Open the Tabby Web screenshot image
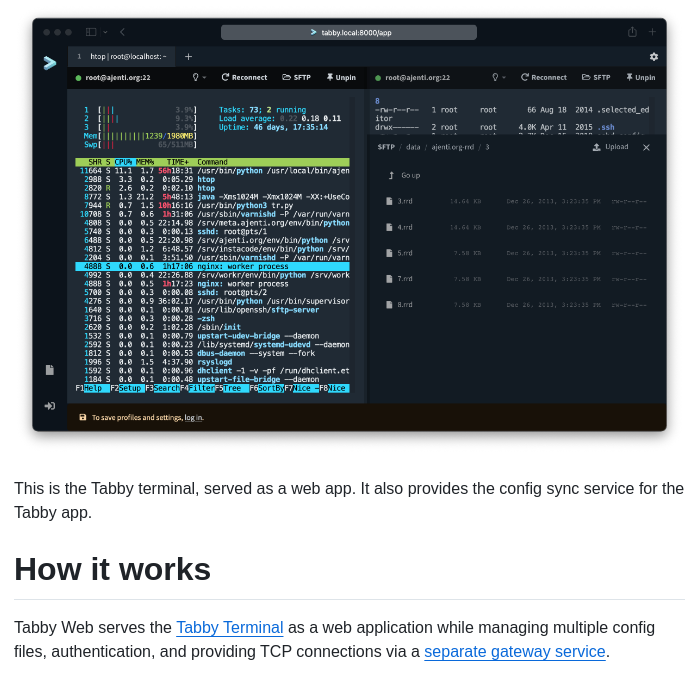Image resolution: width=694 pixels, height=675 pixels. pos(349,224)
